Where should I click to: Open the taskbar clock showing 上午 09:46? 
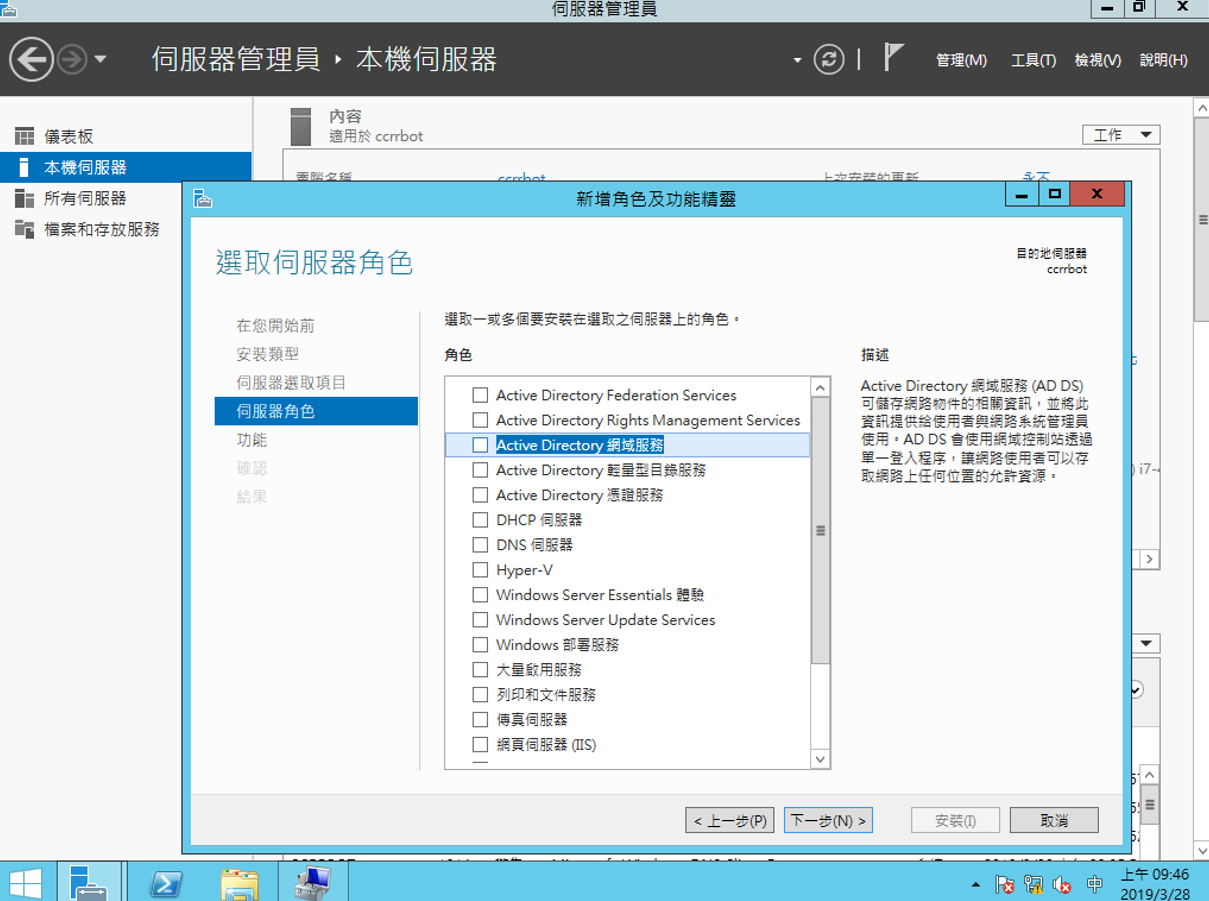click(x=1154, y=884)
